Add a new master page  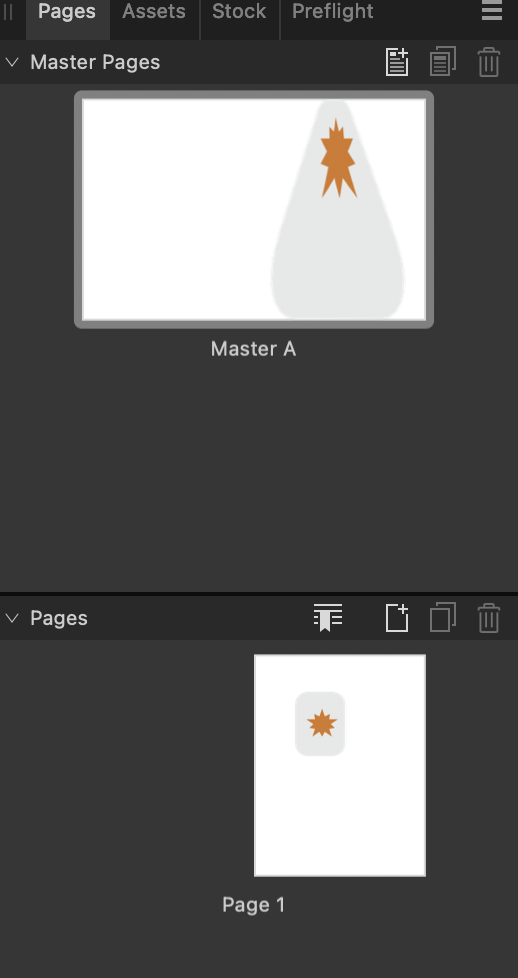pos(397,62)
